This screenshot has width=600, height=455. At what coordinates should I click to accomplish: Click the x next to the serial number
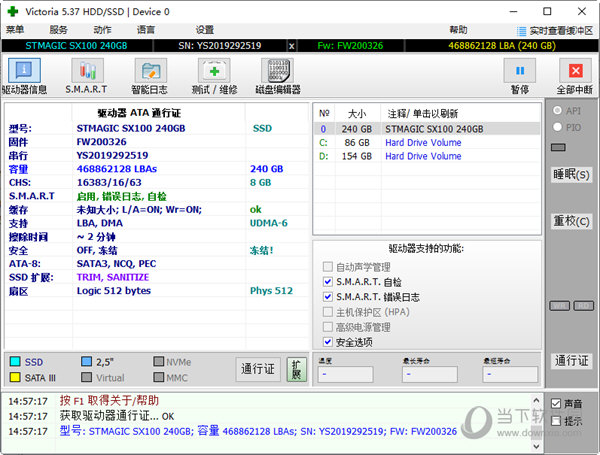[292, 46]
